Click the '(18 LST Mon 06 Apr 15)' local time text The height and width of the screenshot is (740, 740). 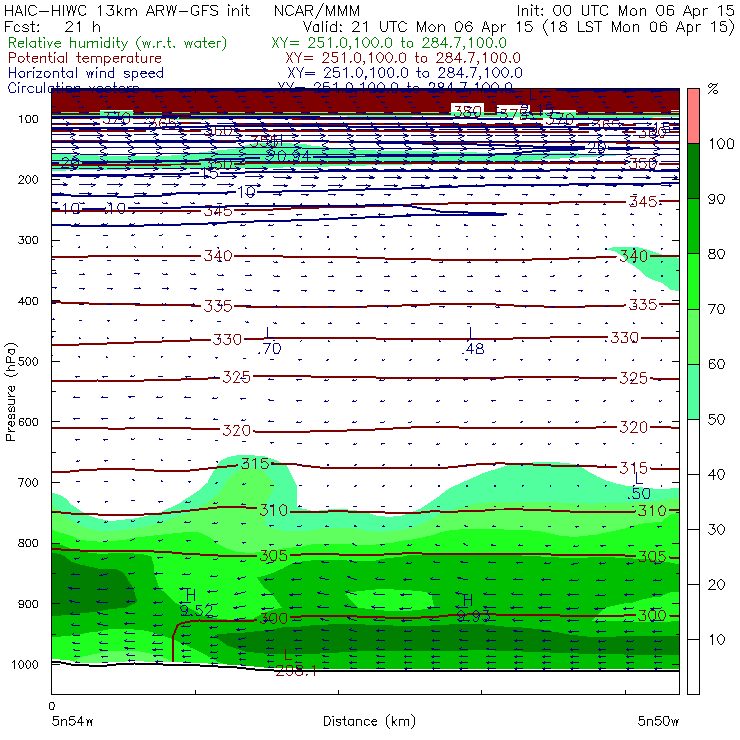tap(639, 27)
